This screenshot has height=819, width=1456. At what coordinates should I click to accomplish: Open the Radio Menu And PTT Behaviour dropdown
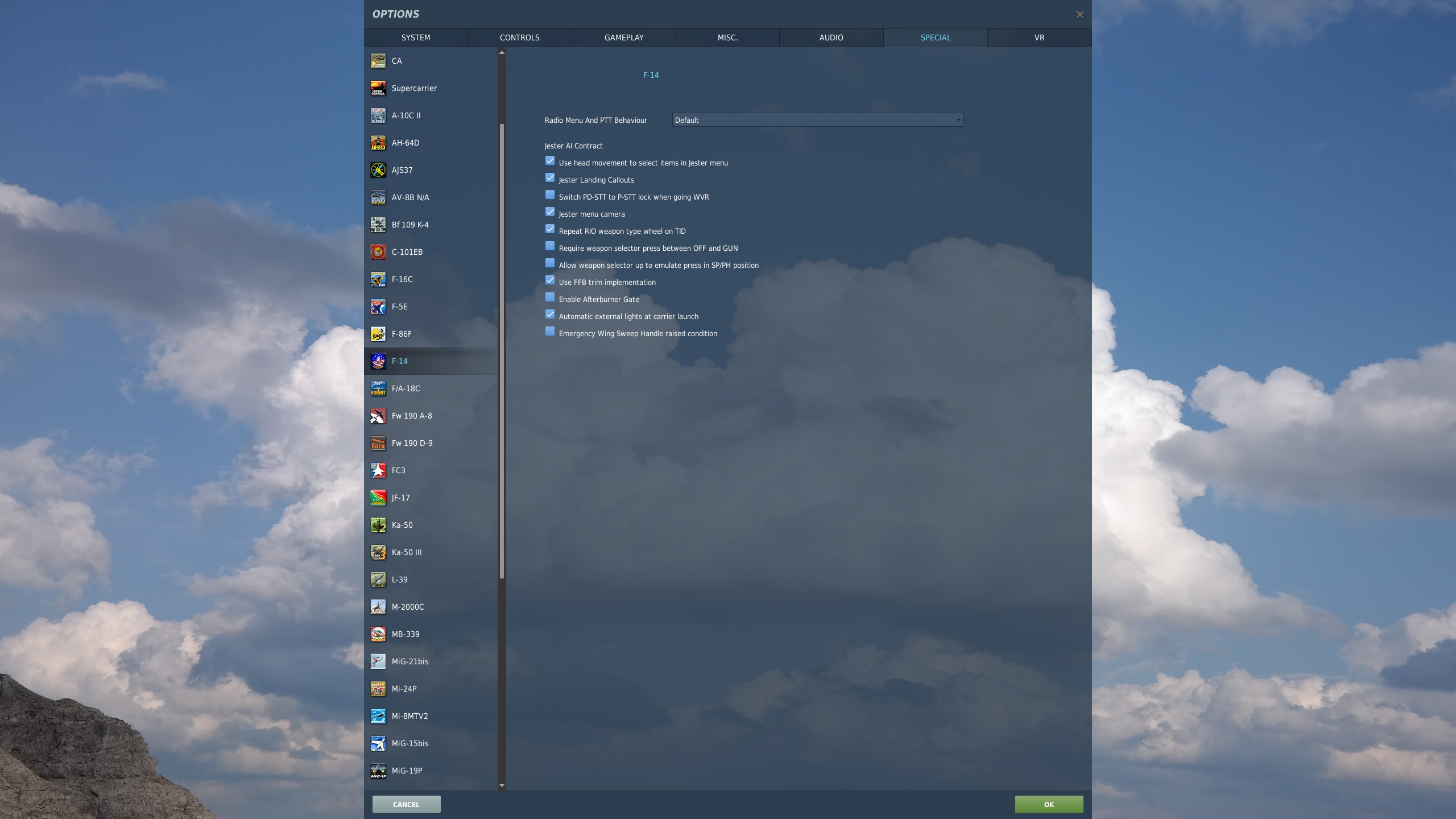pos(816,120)
